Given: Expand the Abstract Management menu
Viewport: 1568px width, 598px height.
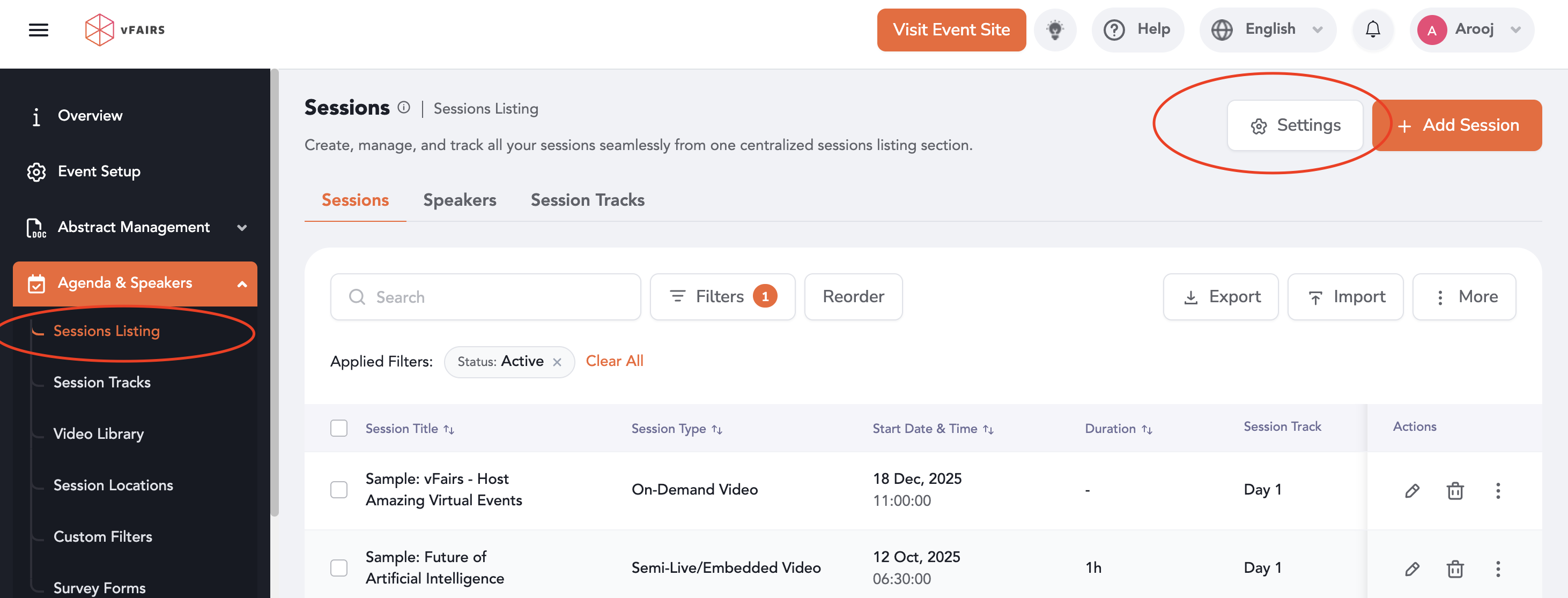Looking at the screenshot, I should [134, 228].
